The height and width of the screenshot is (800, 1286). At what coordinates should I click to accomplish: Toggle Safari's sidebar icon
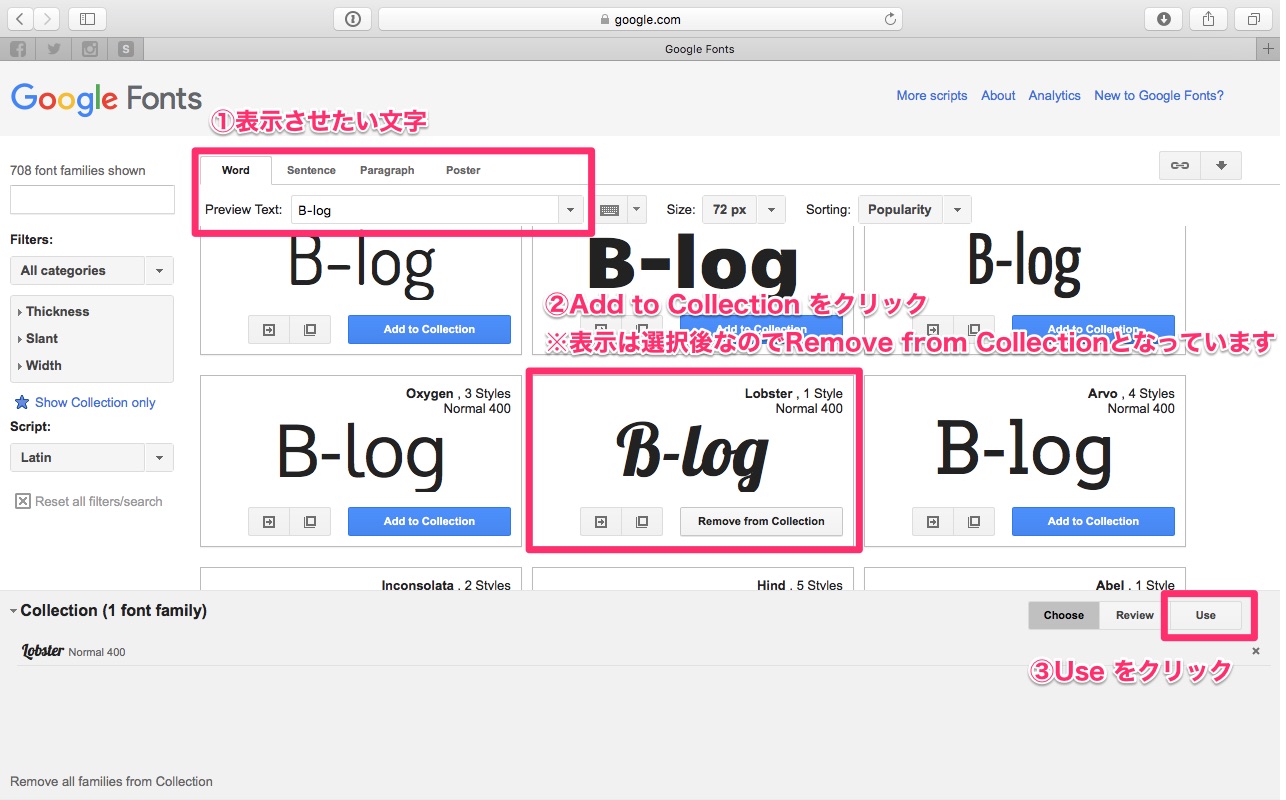click(87, 19)
